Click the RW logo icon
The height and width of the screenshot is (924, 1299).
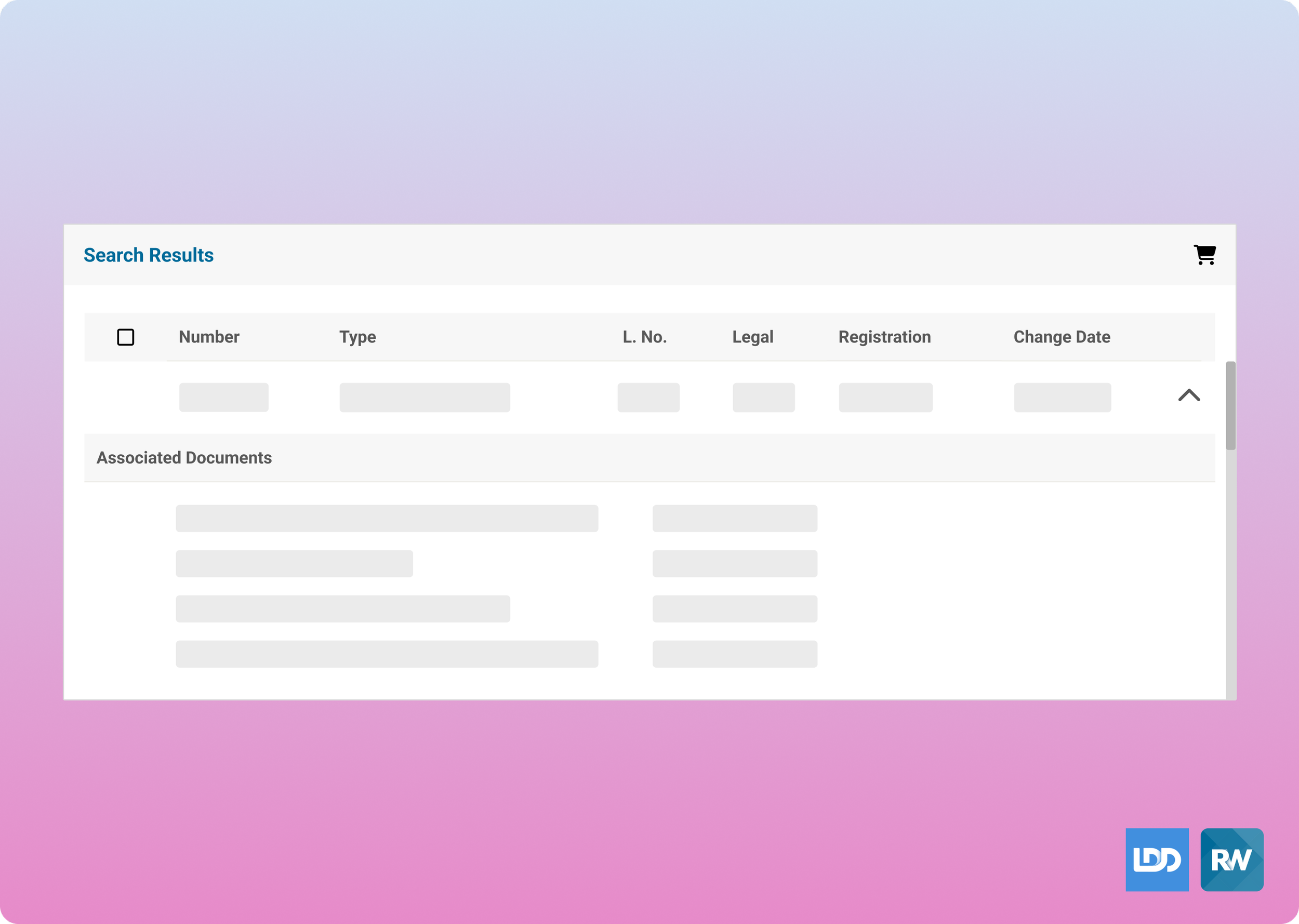tap(1231, 859)
